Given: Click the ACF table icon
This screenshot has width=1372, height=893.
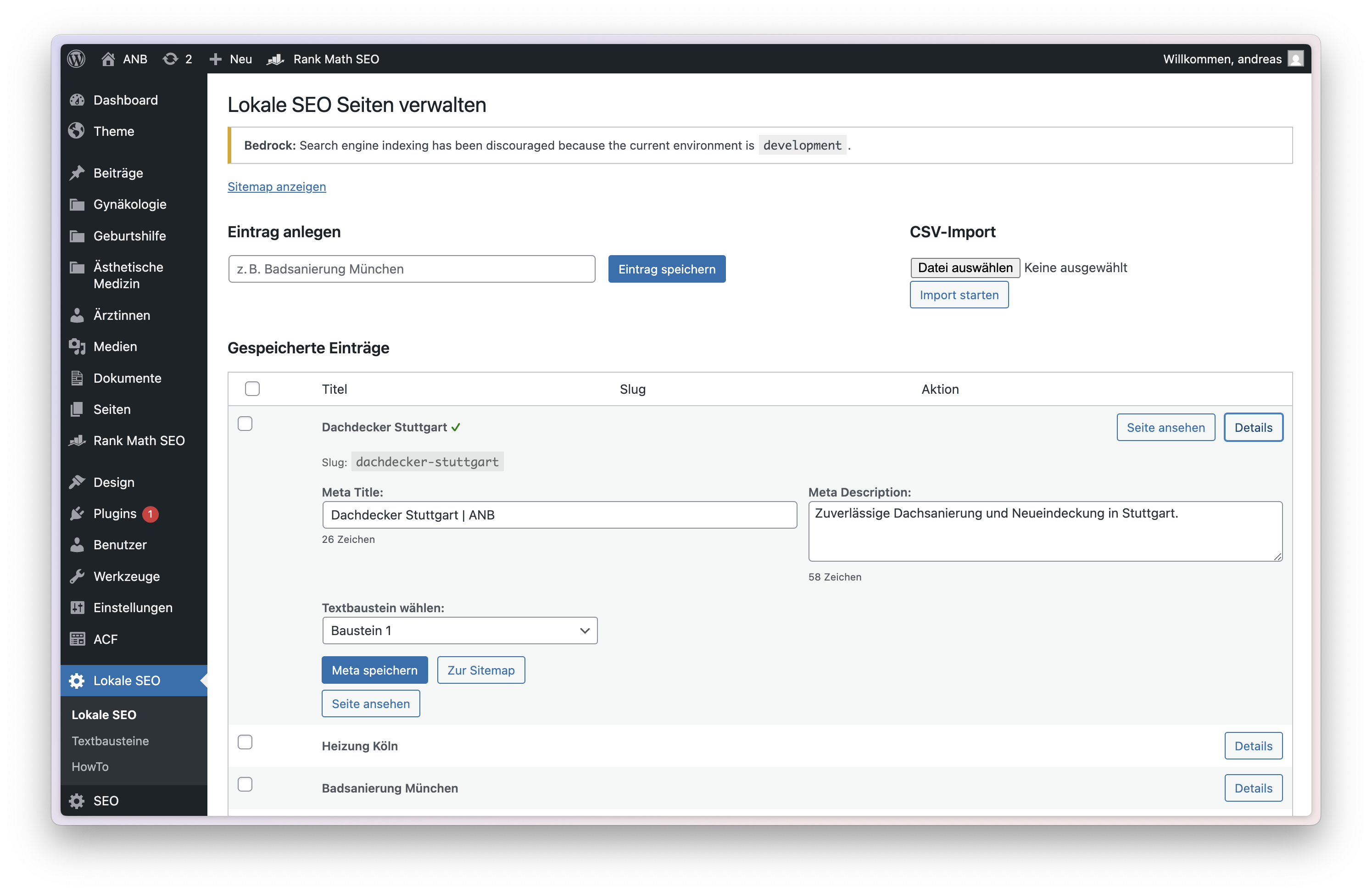Looking at the screenshot, I should pos(77,639).
